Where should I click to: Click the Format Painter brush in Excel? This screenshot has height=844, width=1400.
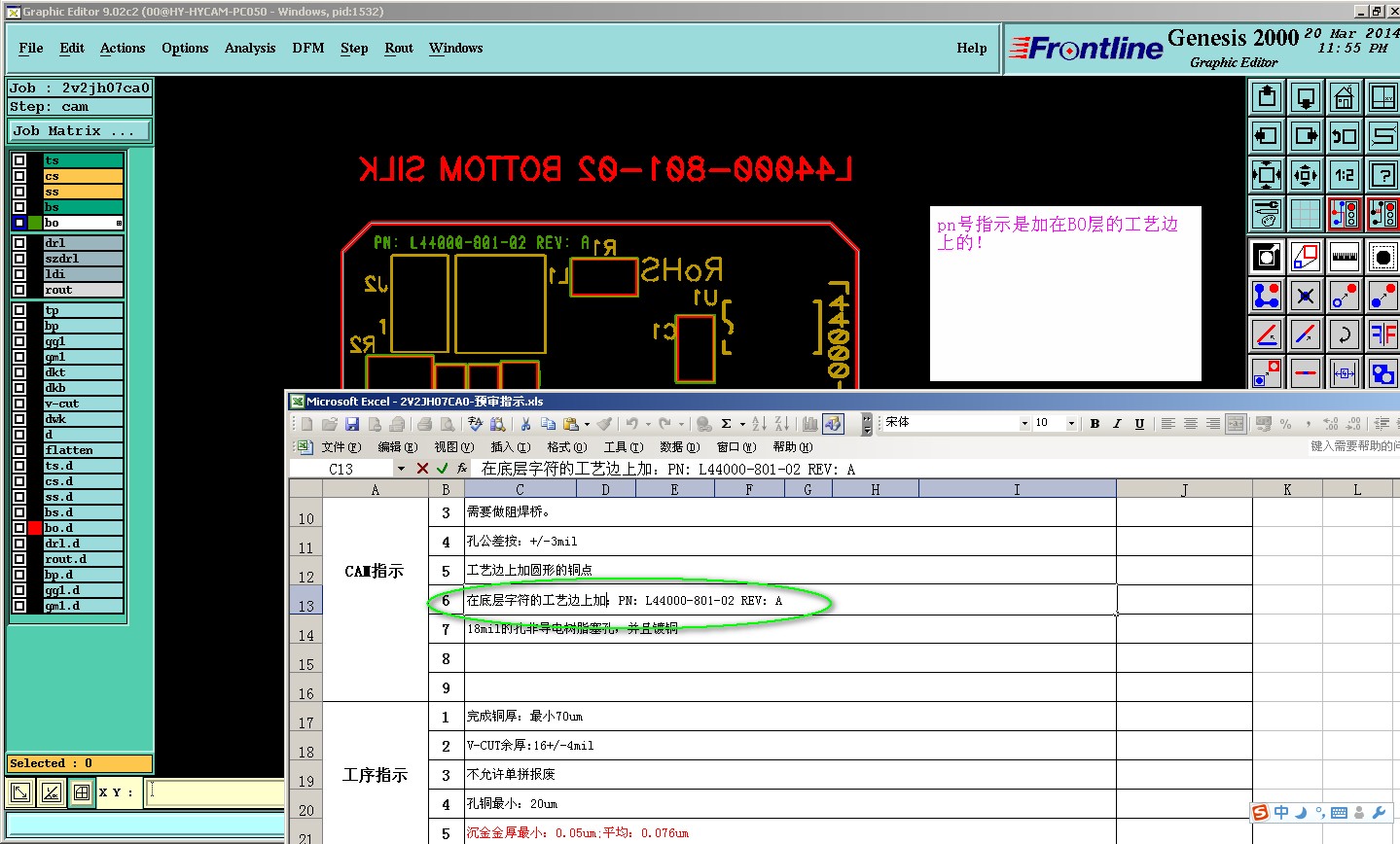click(605, 424)
